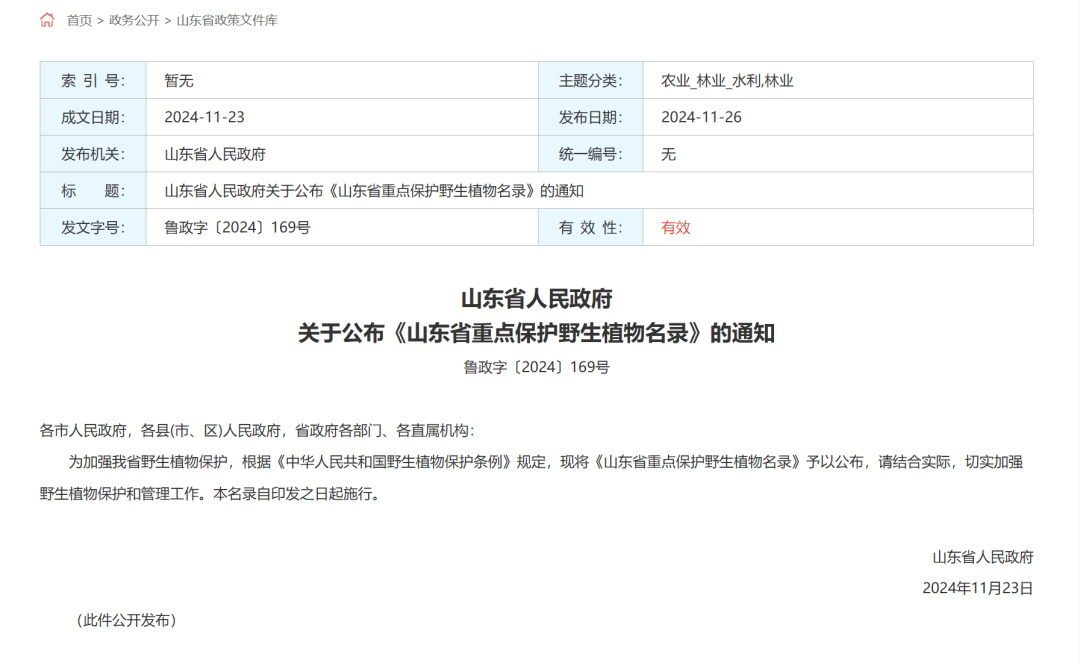The width and height of the screenshot is (1080, 663).
Task: Click the 统一编号 value 无
Action: tap(668, 154)
